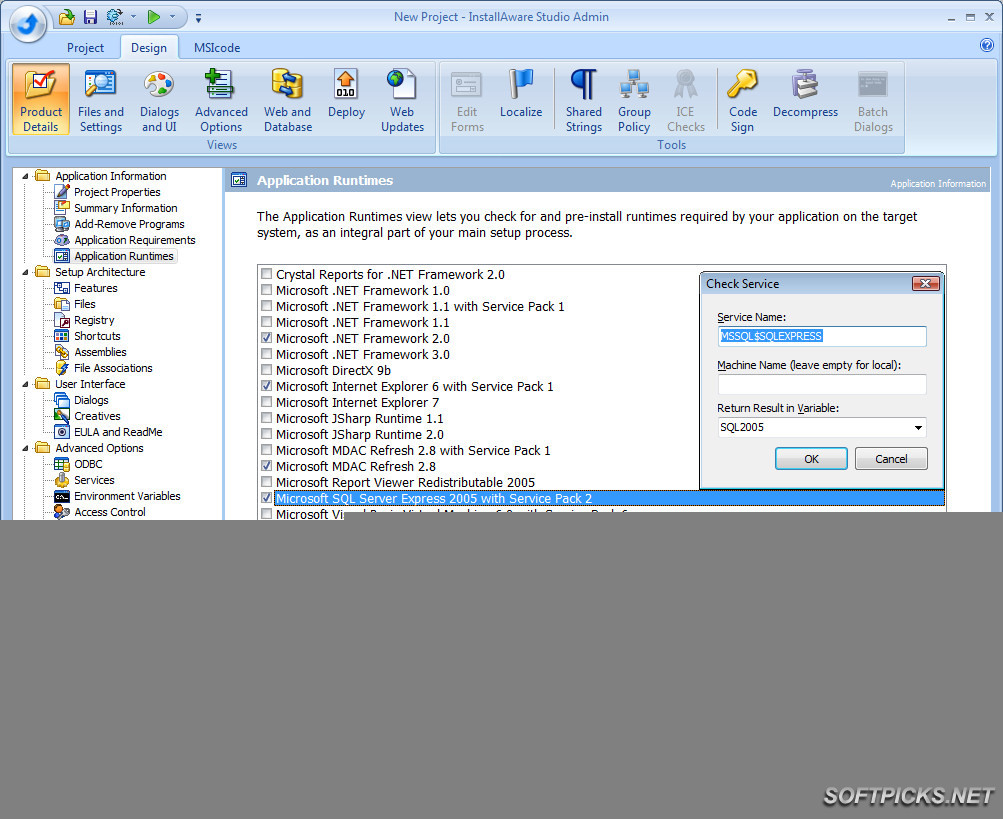1003x819 pixels.
Task: Save project using floppy disk icon
Action: 90,17
